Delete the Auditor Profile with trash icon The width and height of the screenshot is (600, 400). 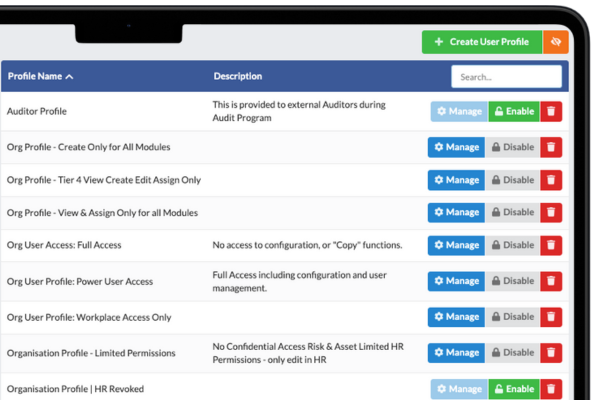coord(551,112)
